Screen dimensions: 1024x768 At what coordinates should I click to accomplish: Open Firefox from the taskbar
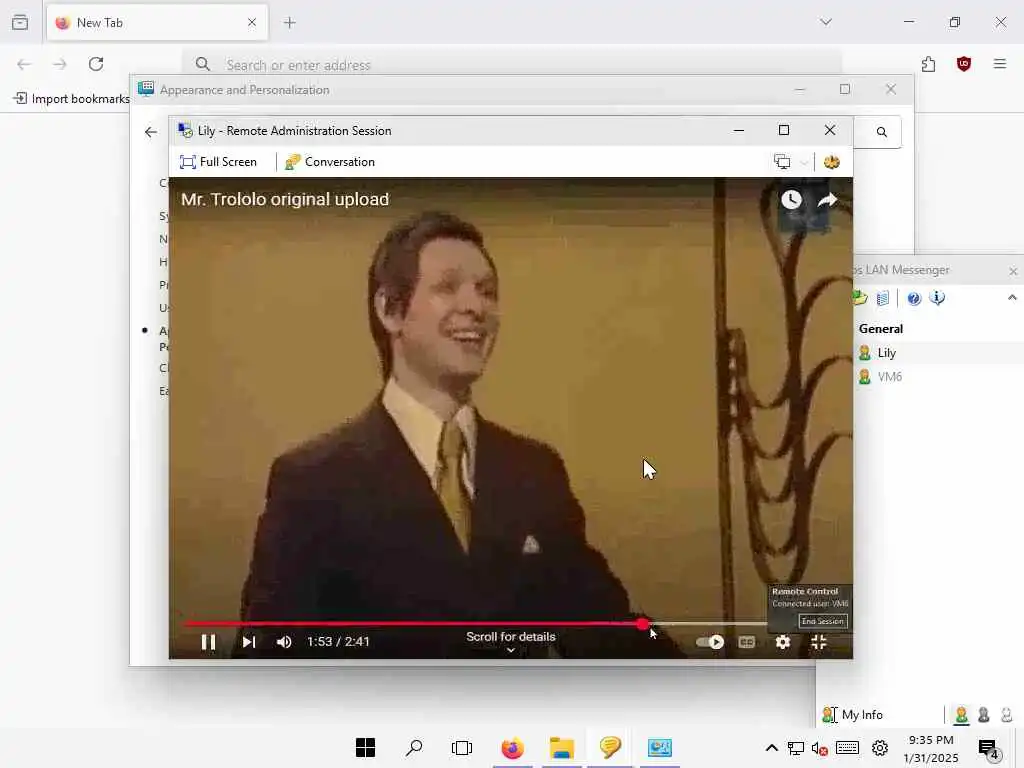[512, 748]
